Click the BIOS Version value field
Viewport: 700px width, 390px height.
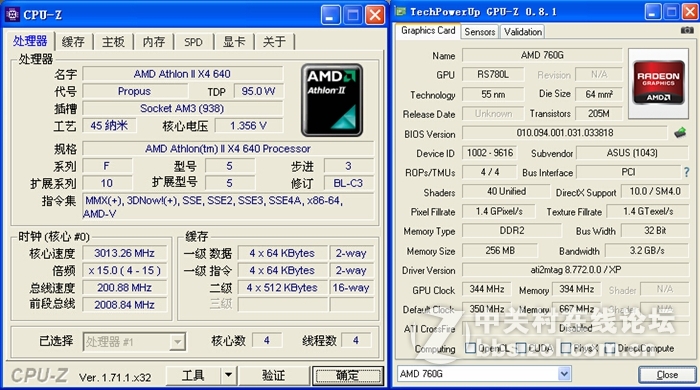click(x=565, y=133)
